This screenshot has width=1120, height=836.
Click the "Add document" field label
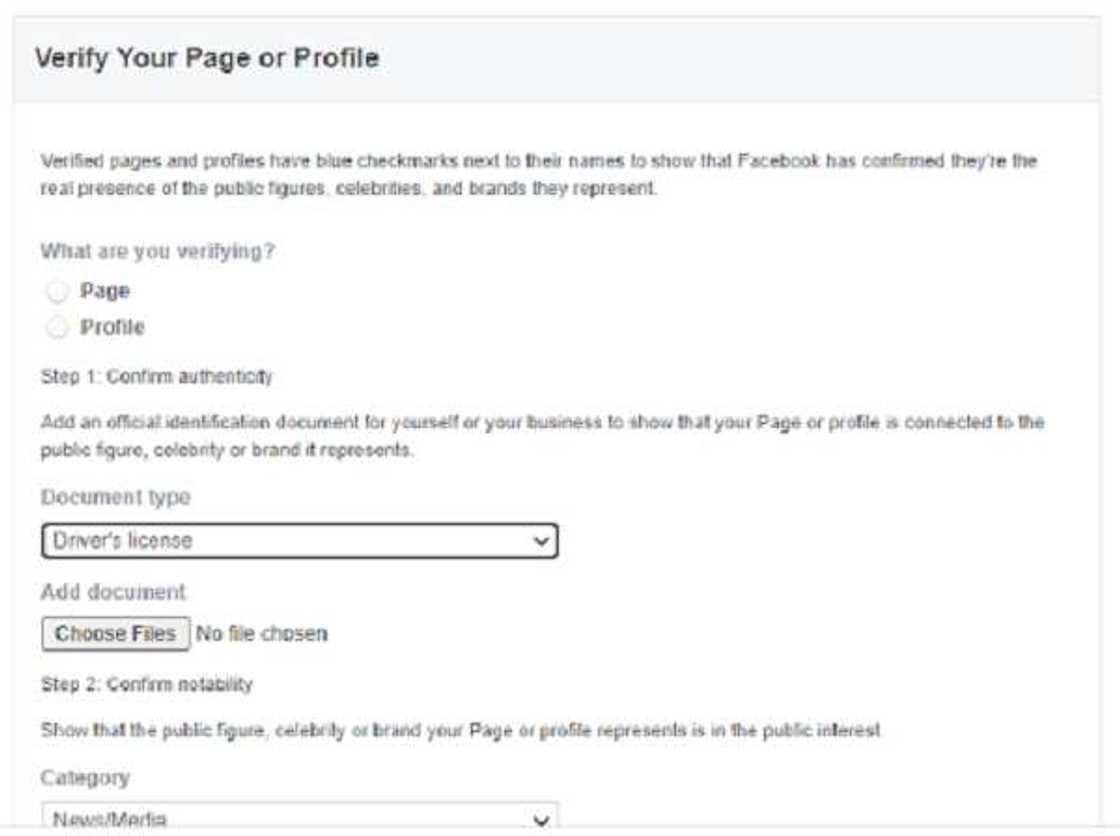(113, 592)
